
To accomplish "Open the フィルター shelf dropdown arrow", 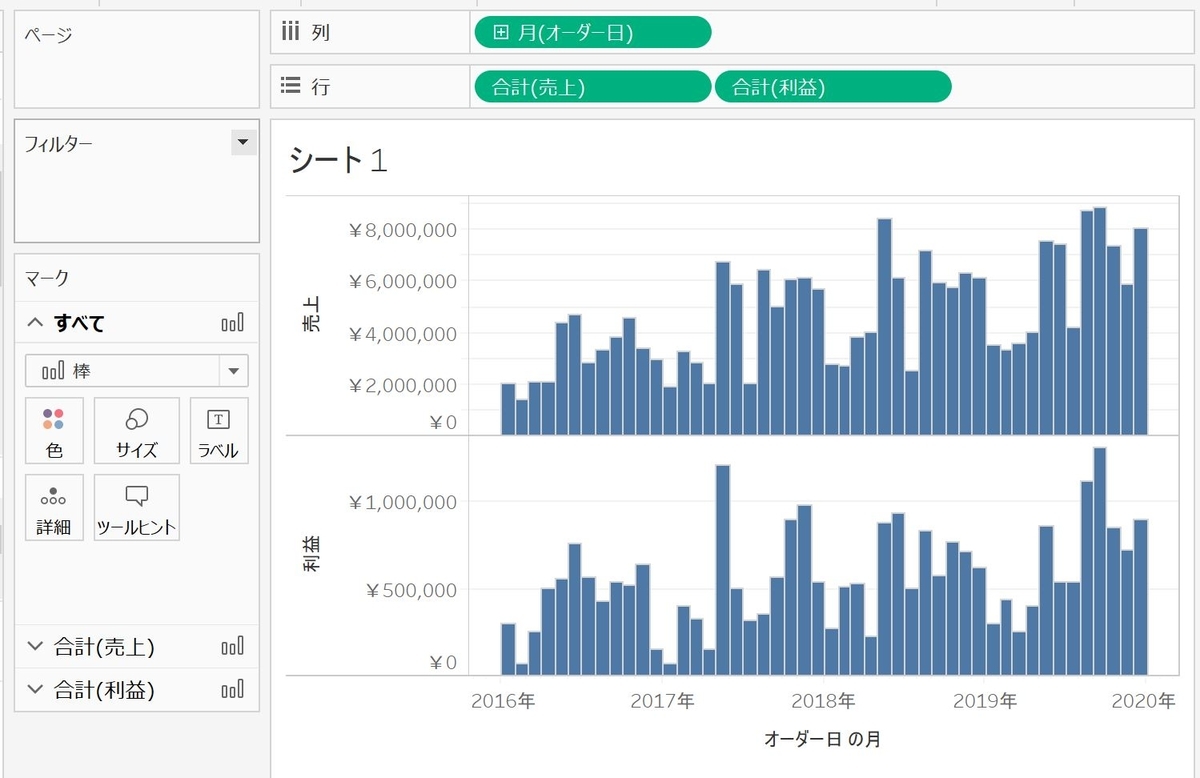I will point(243,143).
